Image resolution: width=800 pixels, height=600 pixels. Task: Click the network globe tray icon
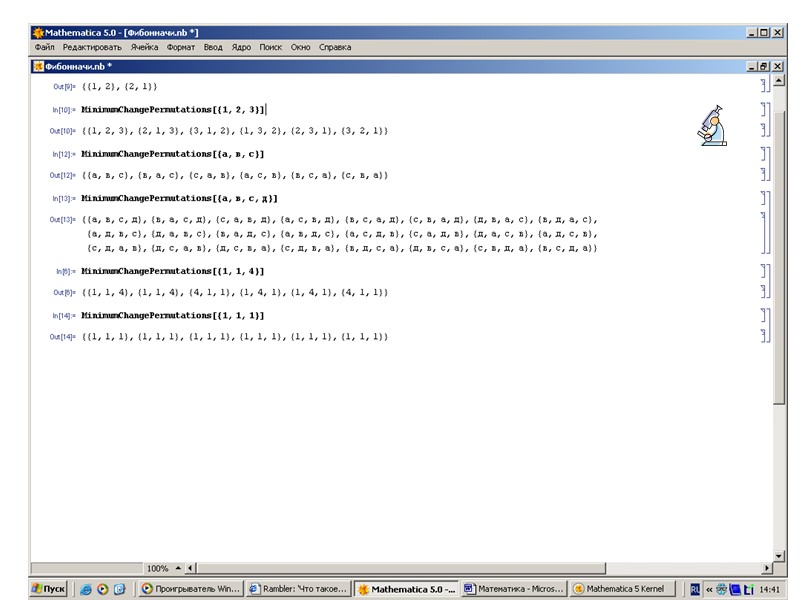(721, 589)
